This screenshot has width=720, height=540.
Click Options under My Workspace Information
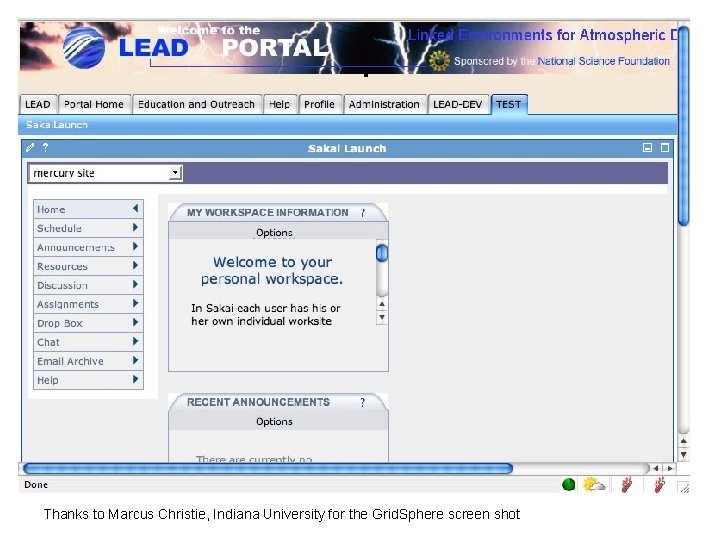pos(274,233)
